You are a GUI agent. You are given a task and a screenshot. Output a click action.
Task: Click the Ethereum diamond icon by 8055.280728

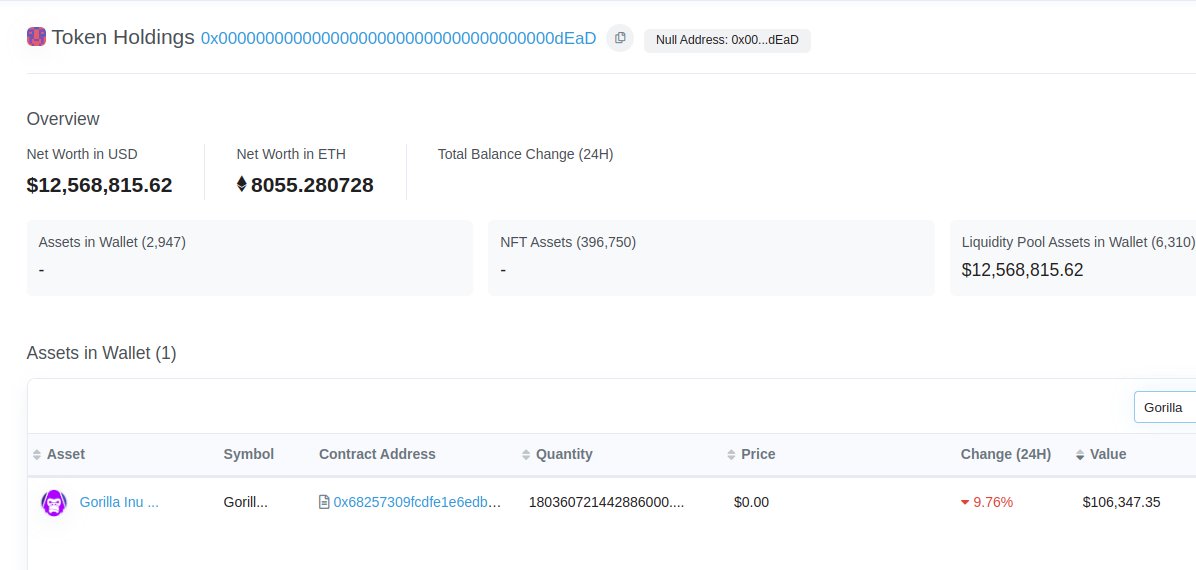242,185
